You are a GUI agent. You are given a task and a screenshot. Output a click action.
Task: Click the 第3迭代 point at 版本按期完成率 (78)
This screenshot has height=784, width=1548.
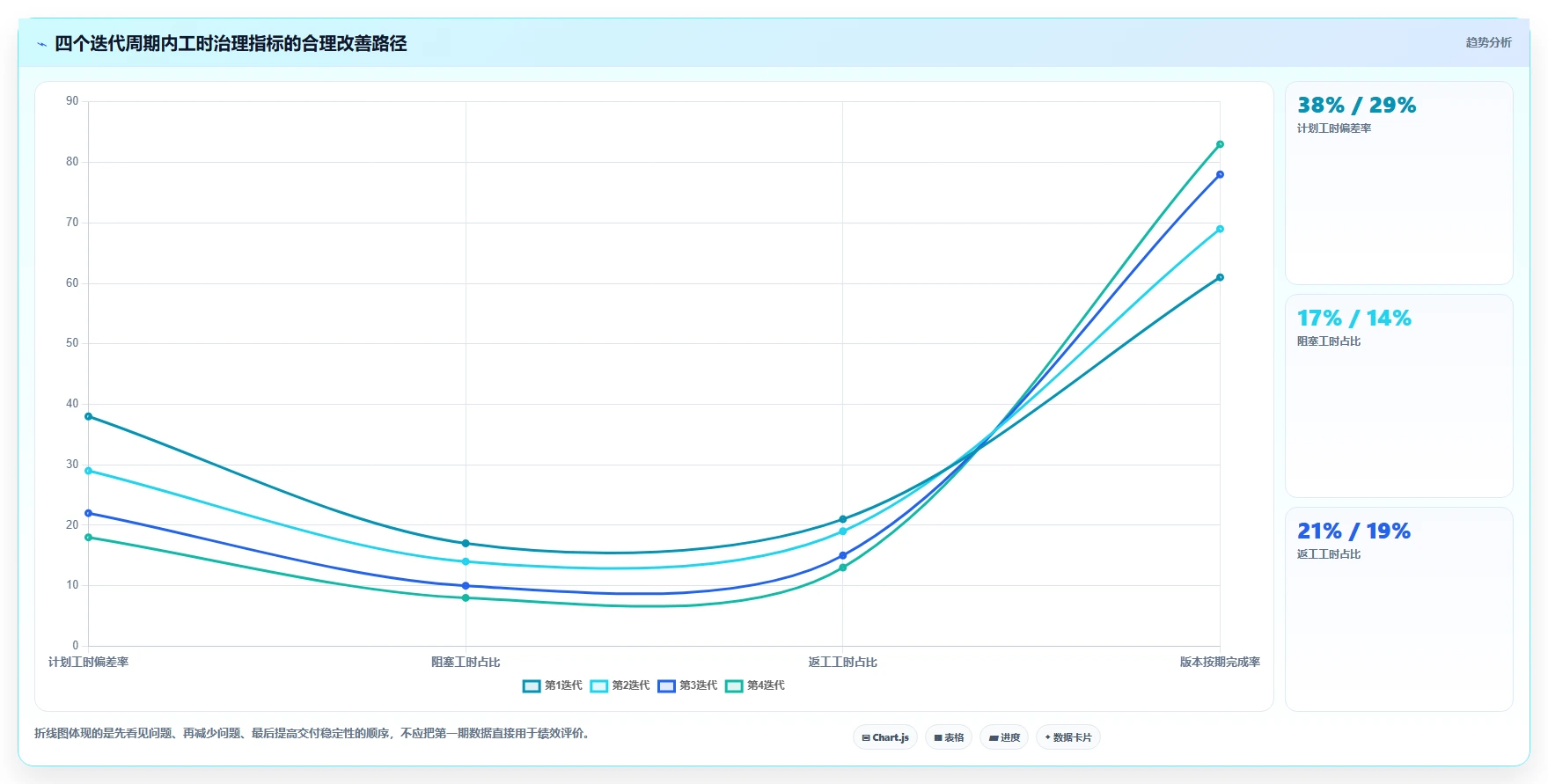click(1220, 174)
